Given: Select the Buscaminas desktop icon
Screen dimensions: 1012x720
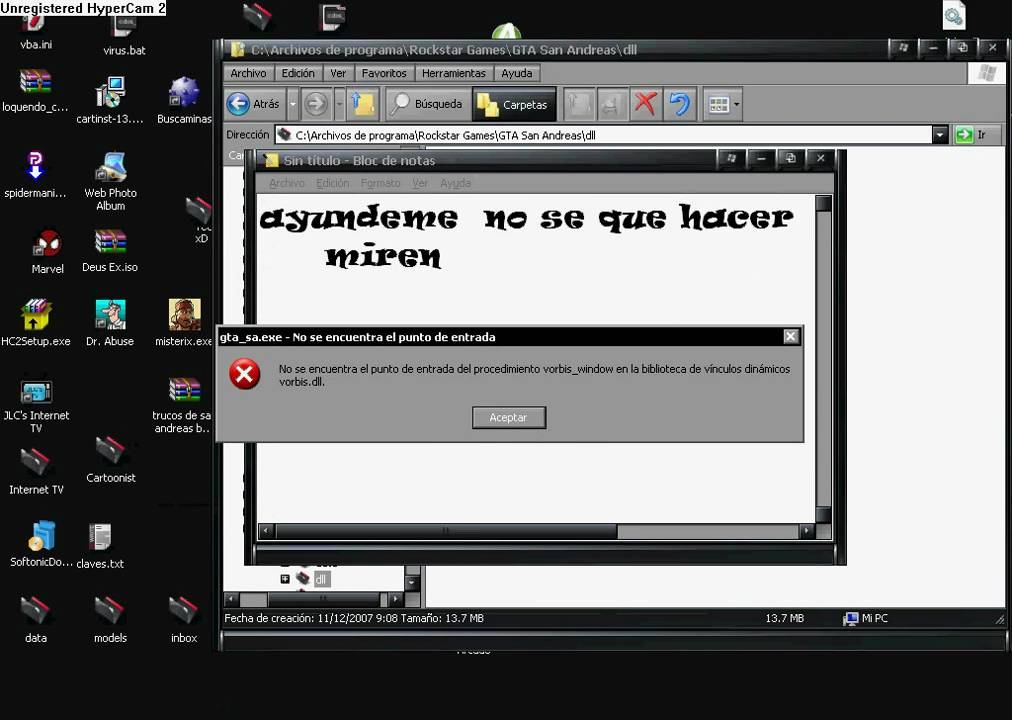Looking at the screenshot, I should coord(184,100).
